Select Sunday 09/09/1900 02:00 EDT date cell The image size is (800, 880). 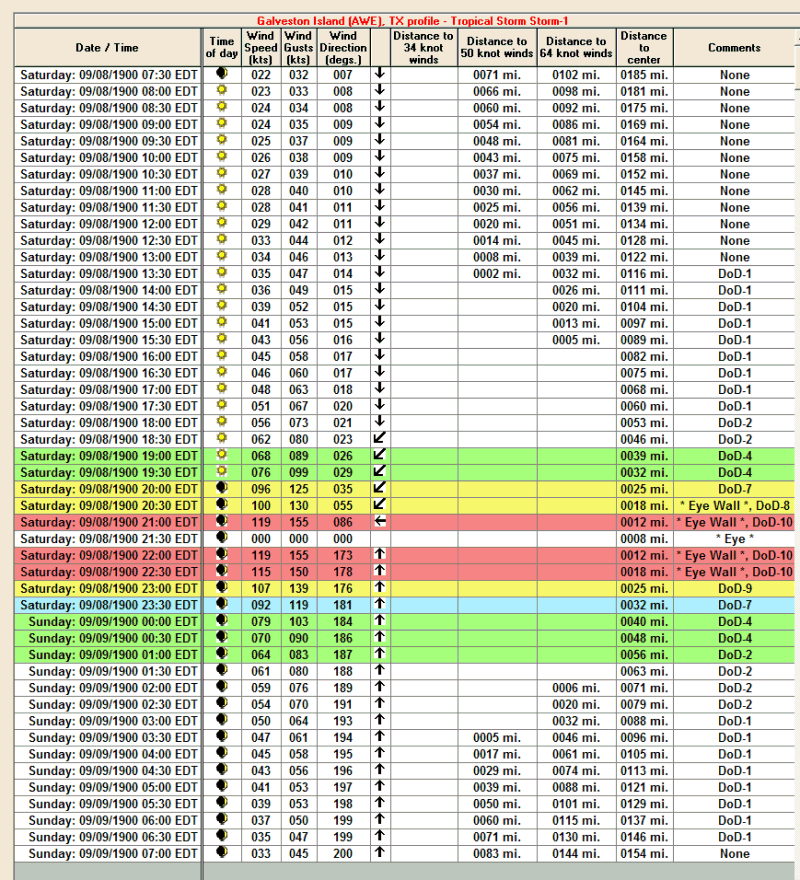(108, 688)
